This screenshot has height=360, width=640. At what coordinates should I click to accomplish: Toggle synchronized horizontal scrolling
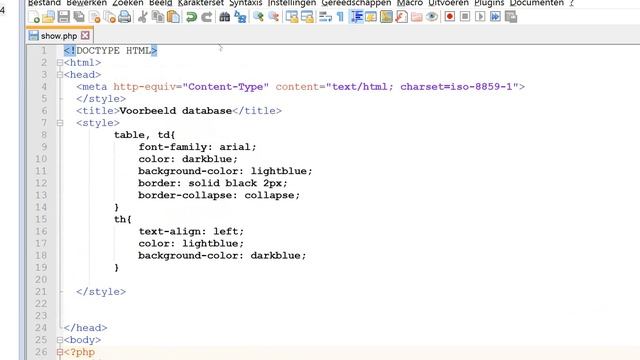click(307, 17)
